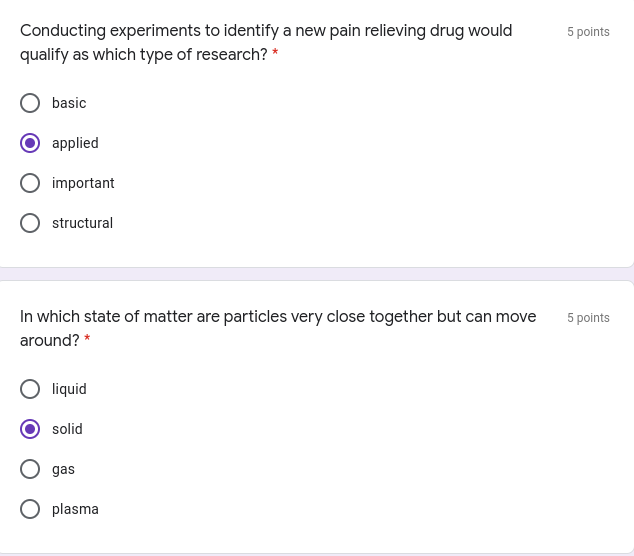
Task: Click '5 points' label on research question
Action: click(x=588, y=32)
